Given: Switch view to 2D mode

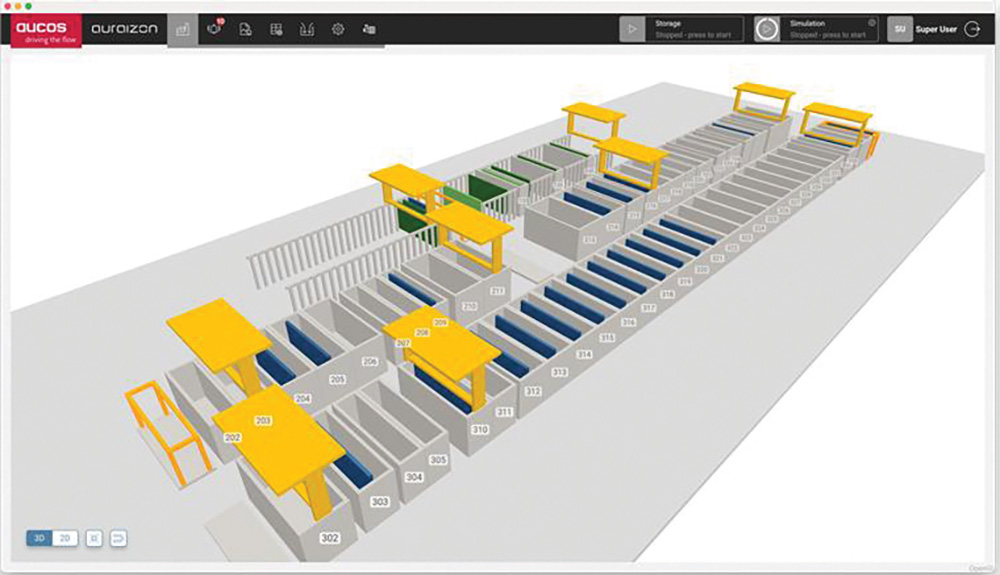Looking at the screenshot, I should coord(64,538).
